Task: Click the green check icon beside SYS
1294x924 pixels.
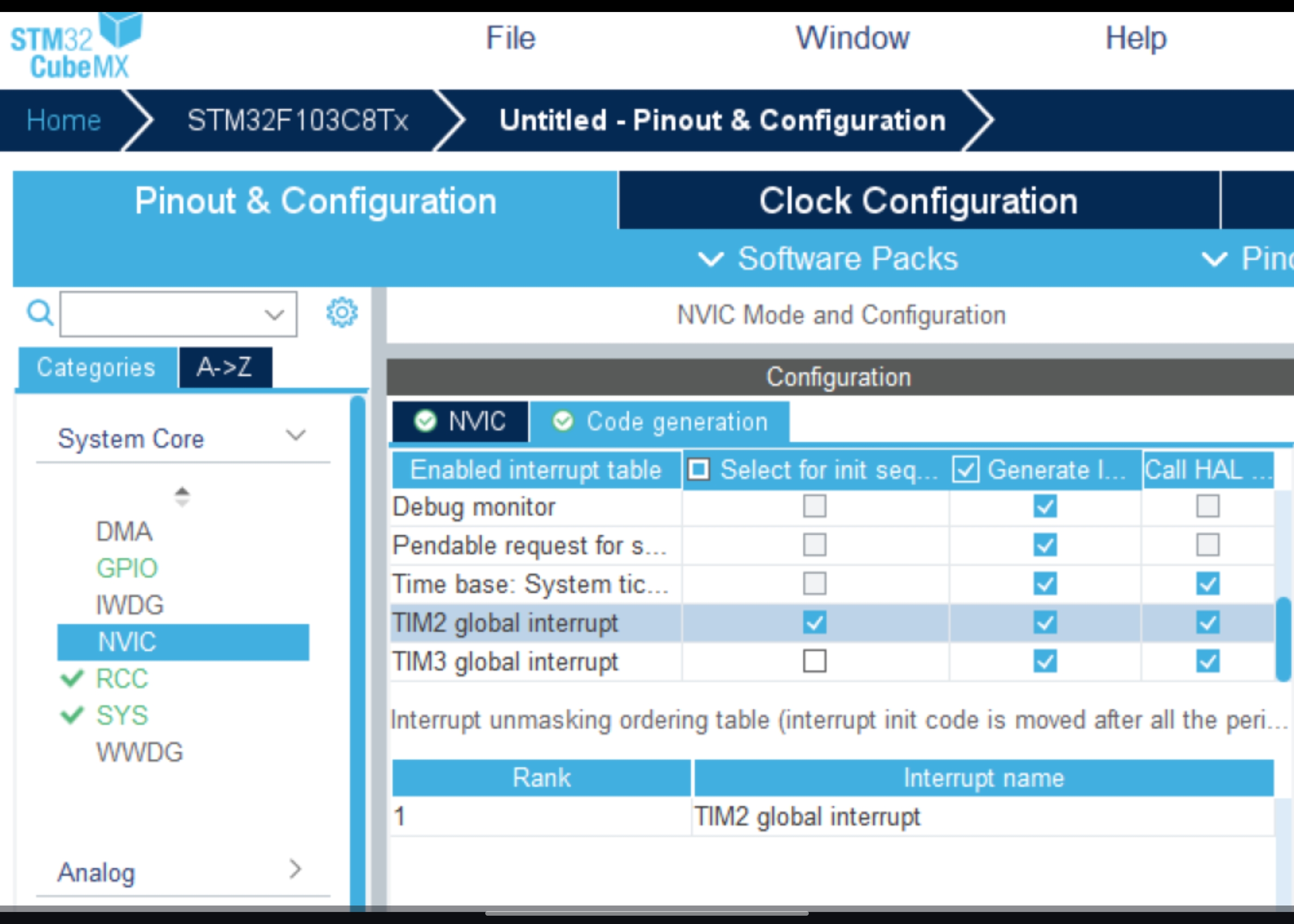Action: tap(72, 715)
